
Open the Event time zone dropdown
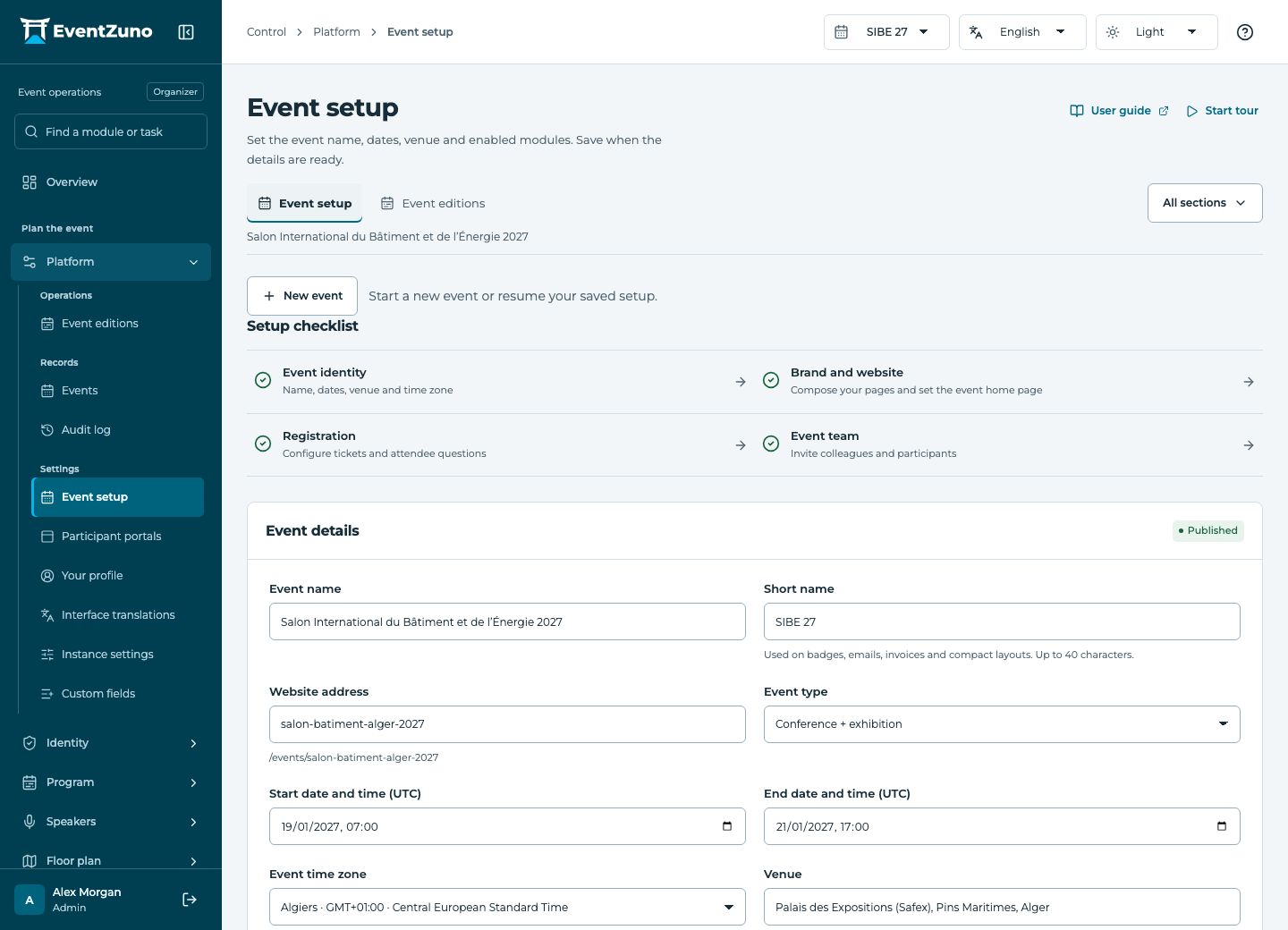(x=507, y=907)
